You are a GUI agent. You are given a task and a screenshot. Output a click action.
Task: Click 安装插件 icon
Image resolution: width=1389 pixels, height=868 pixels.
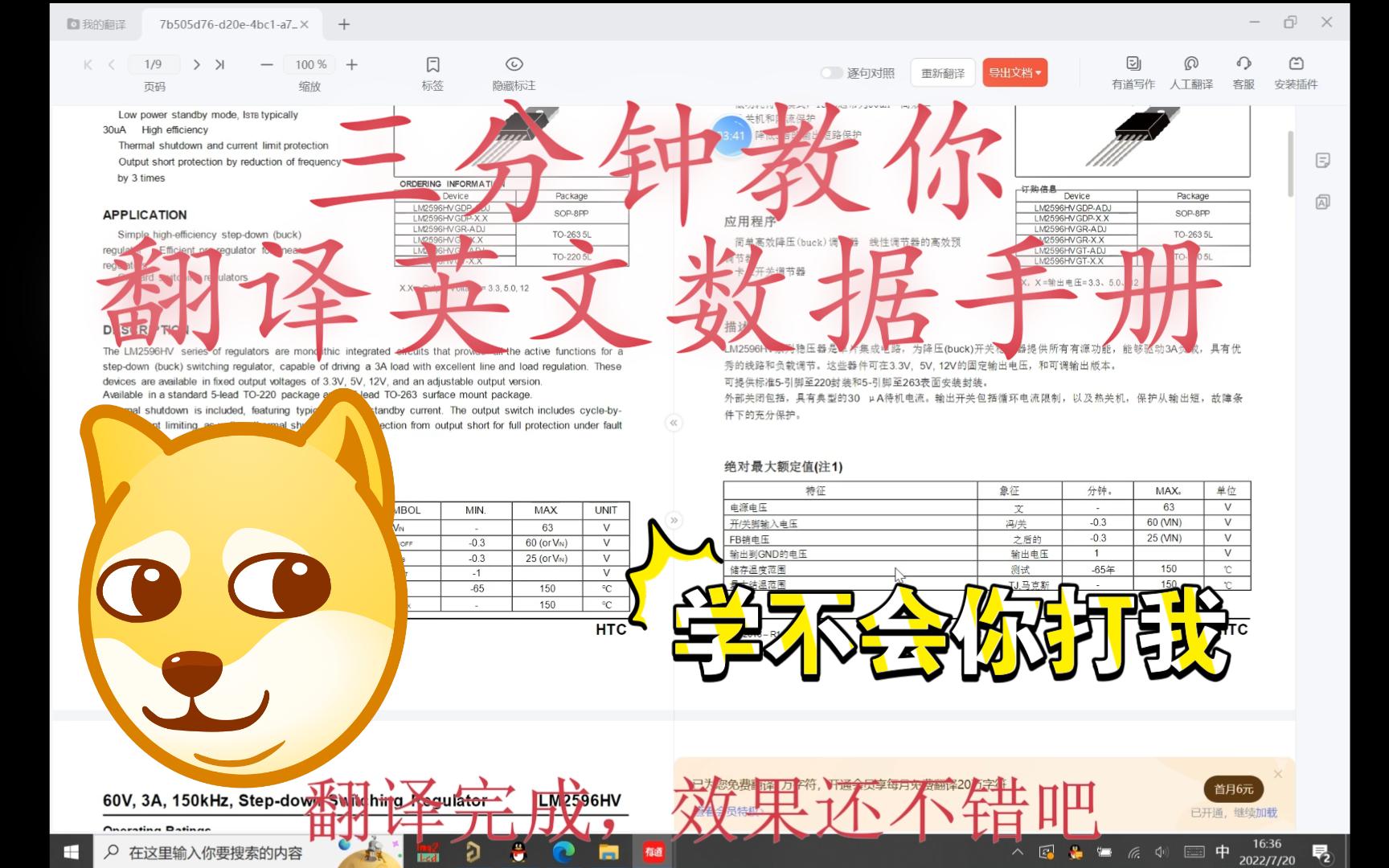(1296, 72)
